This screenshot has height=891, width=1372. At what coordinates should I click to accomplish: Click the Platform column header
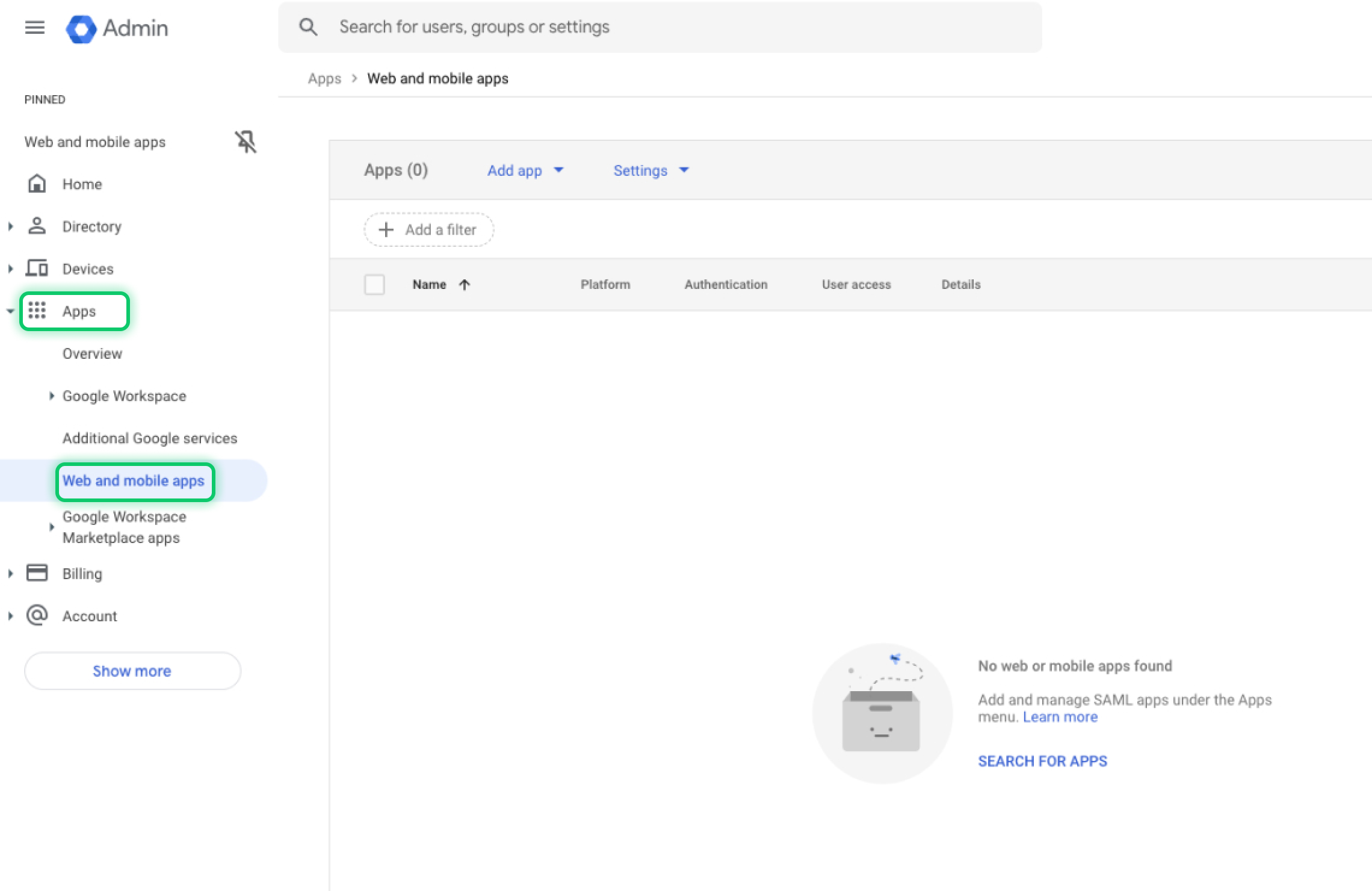(x=605, y=285)
